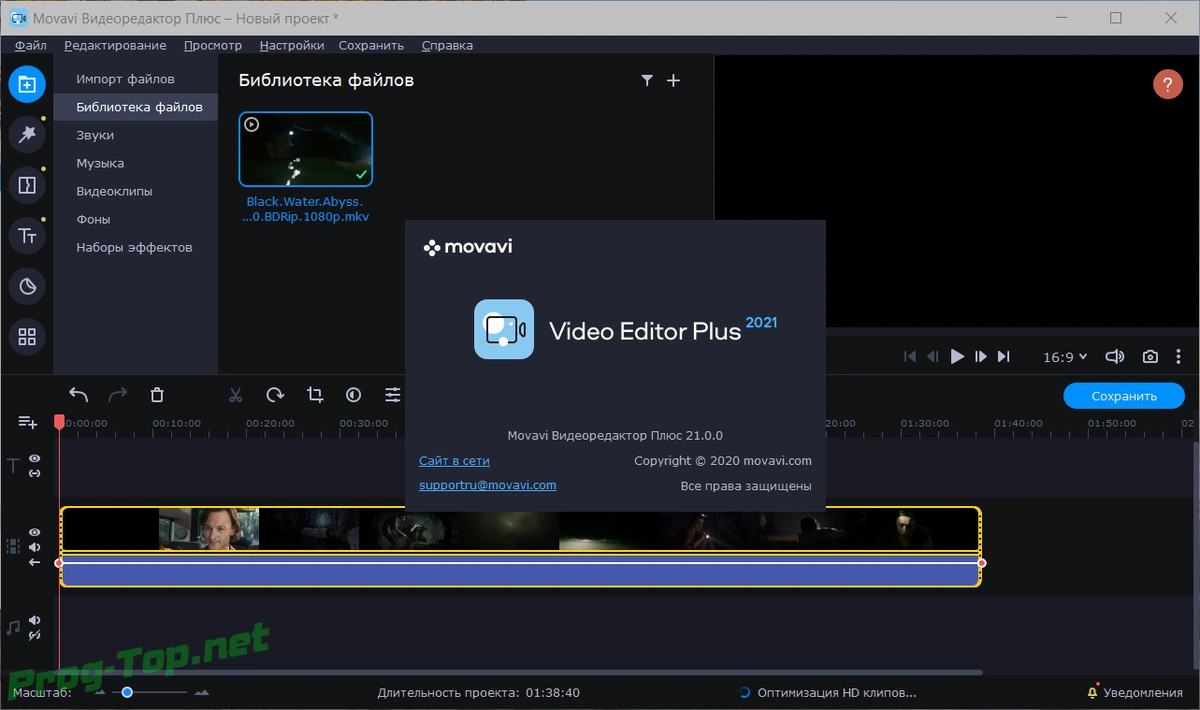Viewport: 1200px width, 710px height.
Task: Click video track left arrow toggle
Action: [x=35, y=562]
